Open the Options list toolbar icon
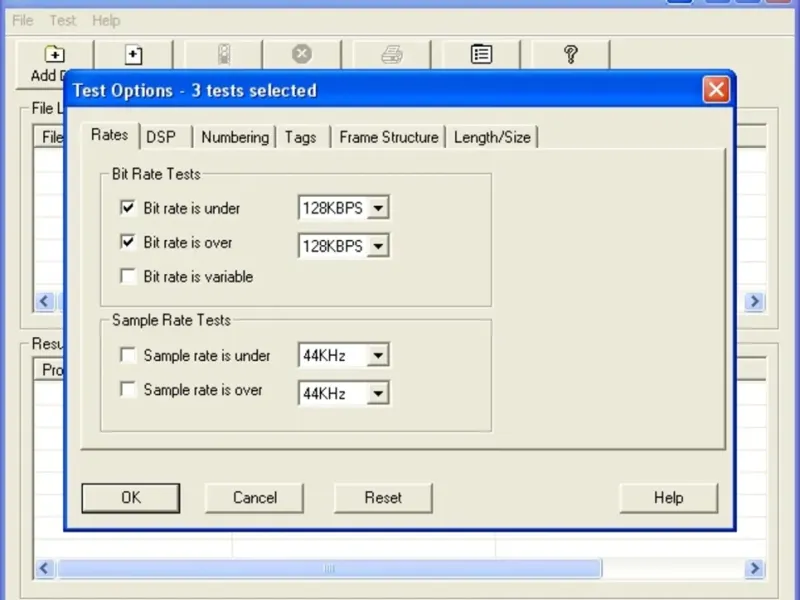This screenshot has height=600, width=800. pos(481,54)
